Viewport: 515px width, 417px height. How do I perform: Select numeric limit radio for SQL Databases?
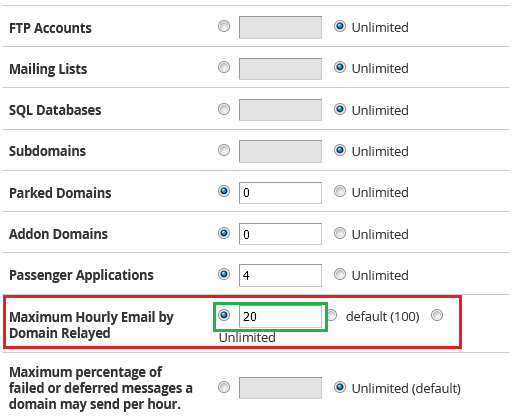pyautogui.click(x=224, y=109)
